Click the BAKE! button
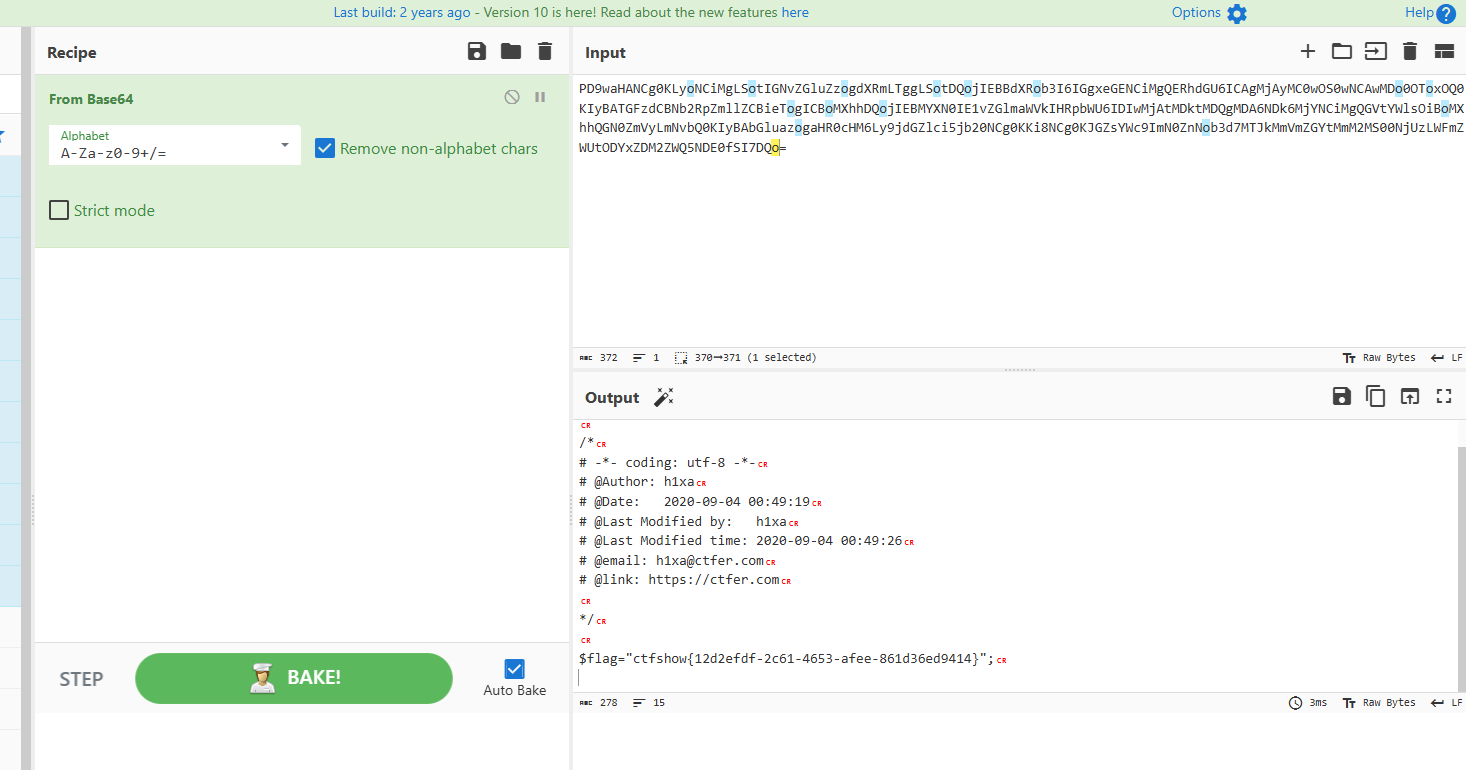 pos(294,678)
